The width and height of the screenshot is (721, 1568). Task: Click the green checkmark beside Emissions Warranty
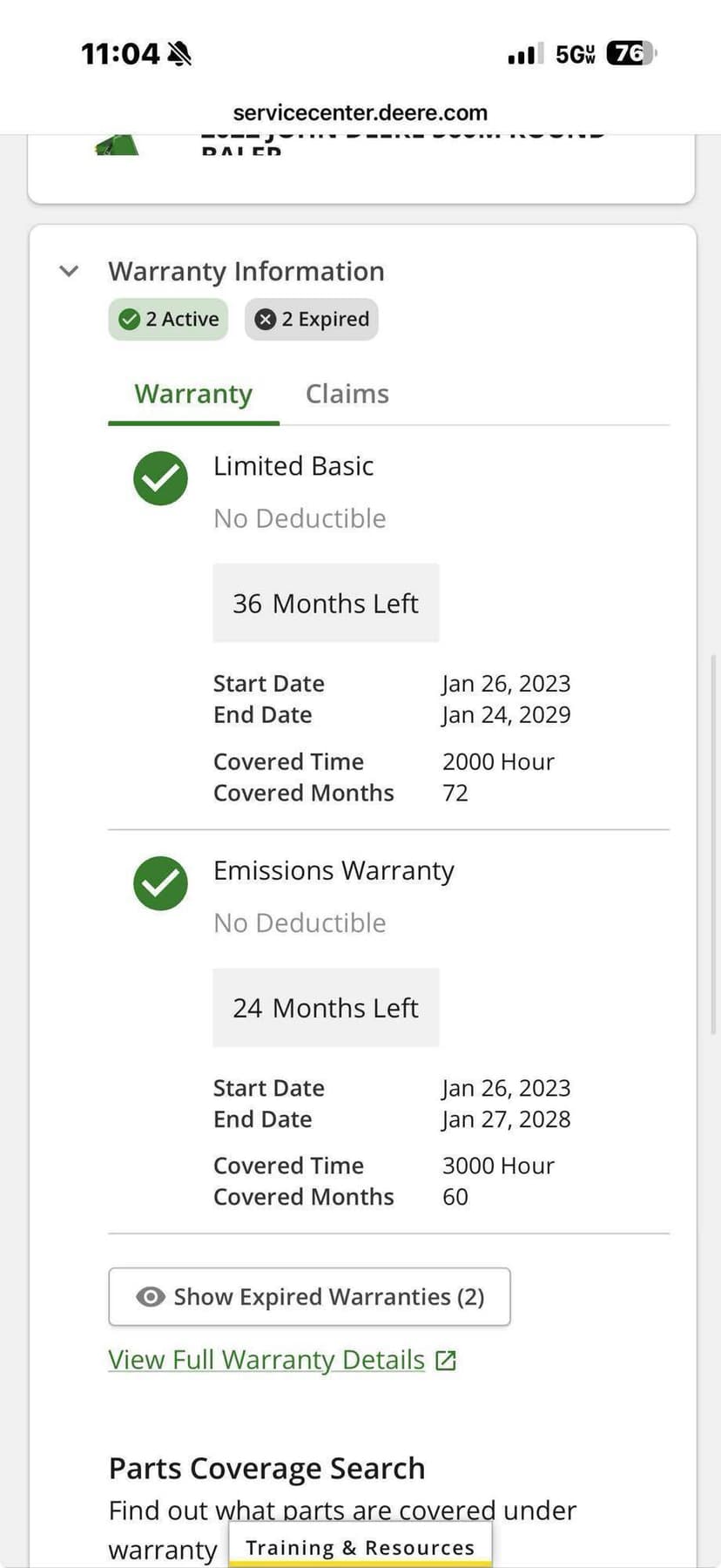(160, 882)
